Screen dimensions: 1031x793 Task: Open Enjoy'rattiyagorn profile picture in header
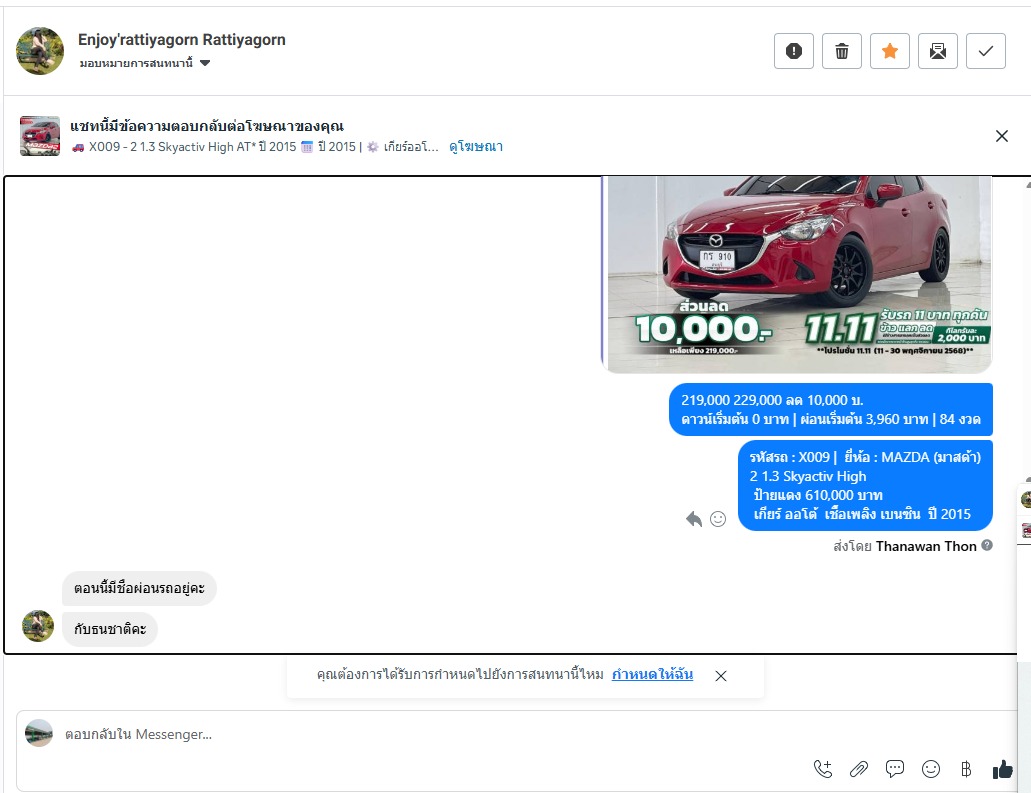(x=40, y=51)
